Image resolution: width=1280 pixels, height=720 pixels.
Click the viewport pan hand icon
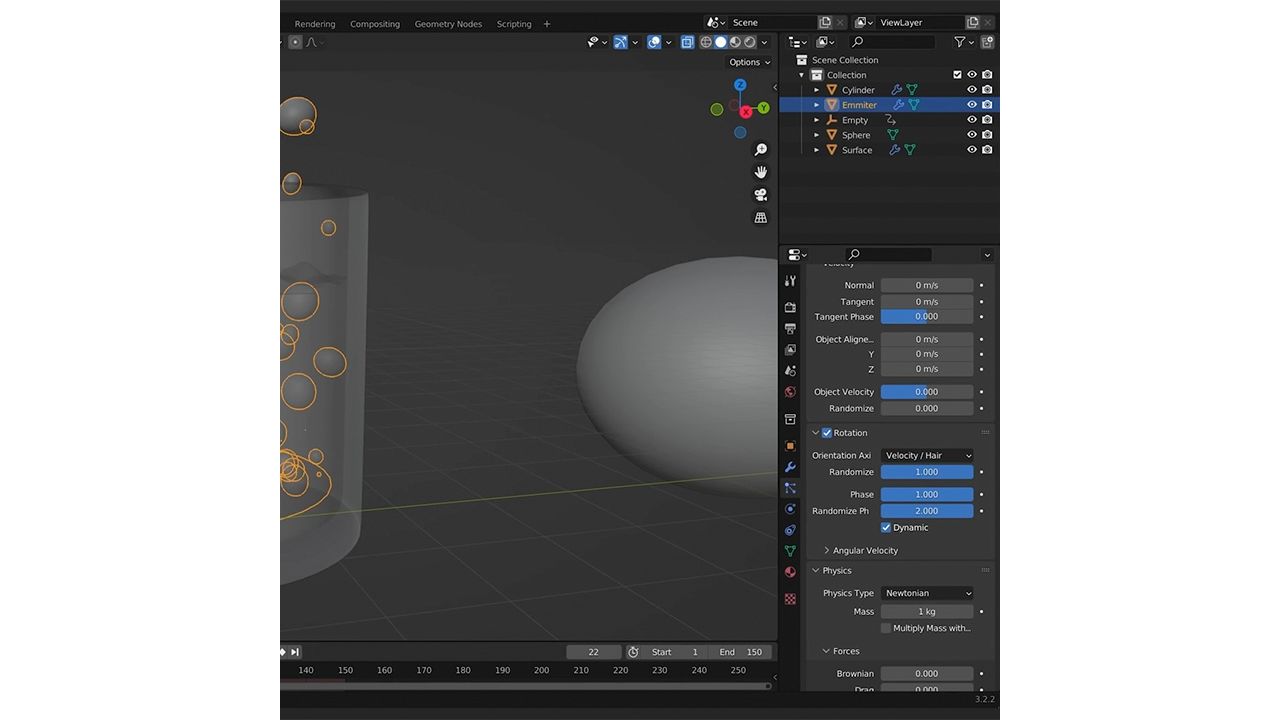point(760,172)
